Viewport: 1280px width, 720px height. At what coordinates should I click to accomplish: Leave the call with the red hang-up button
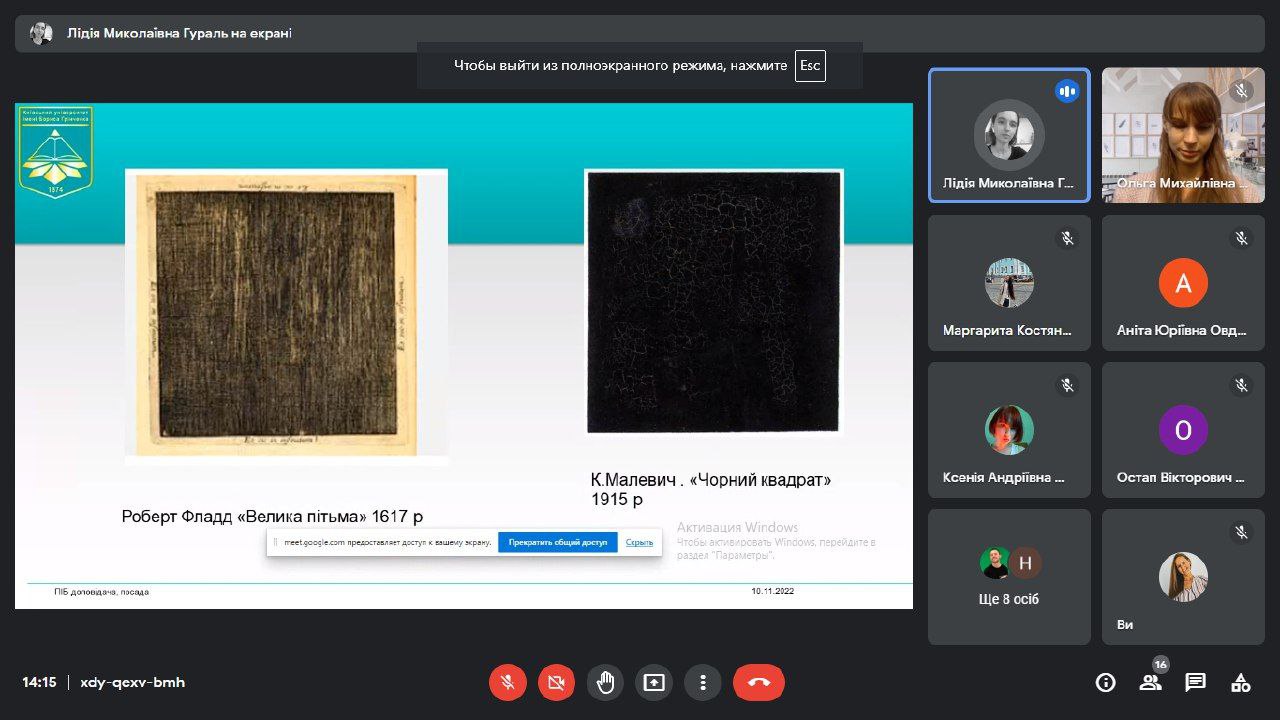pos(758,682)
